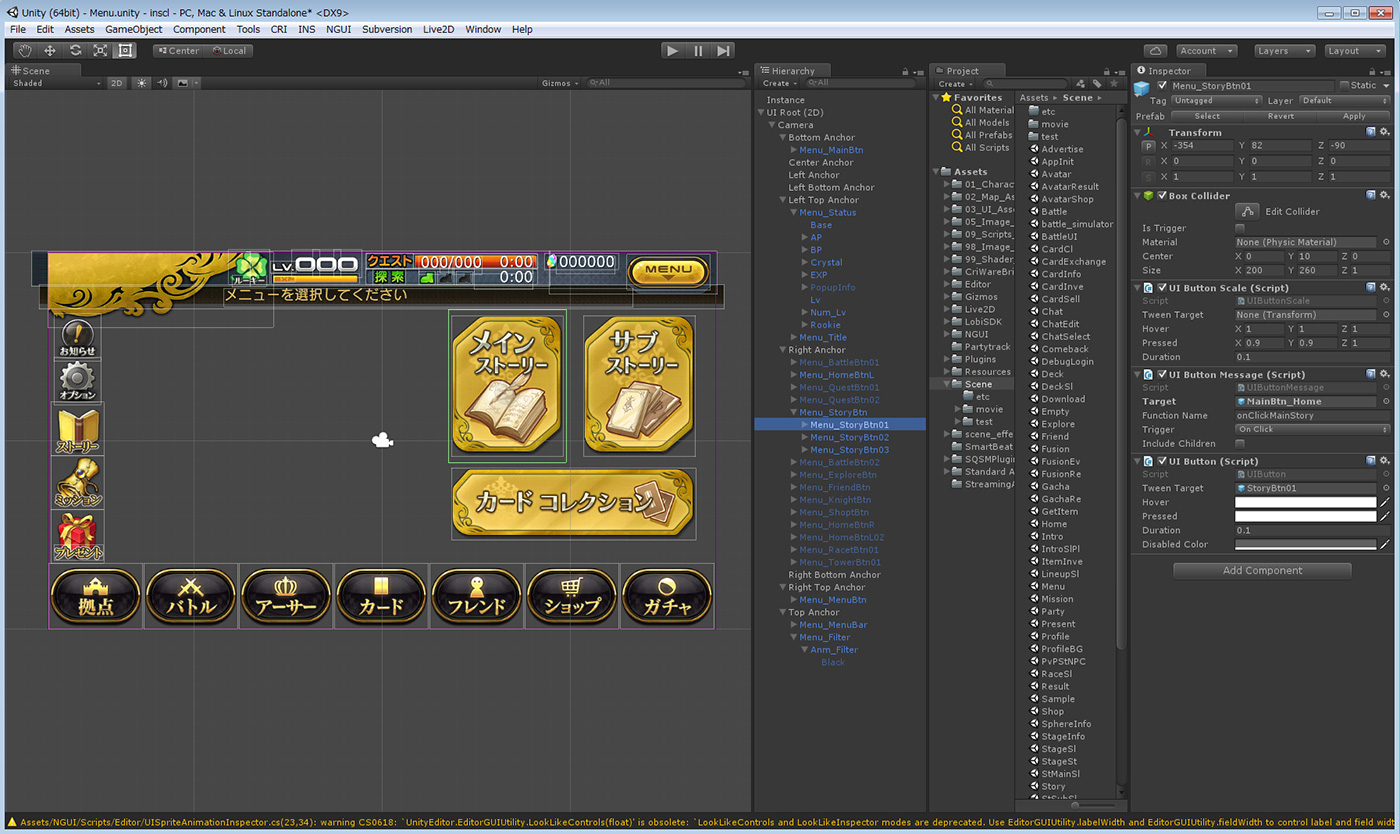
Task: Click the camera gizmo in the scene
Action: click(382, 439)
